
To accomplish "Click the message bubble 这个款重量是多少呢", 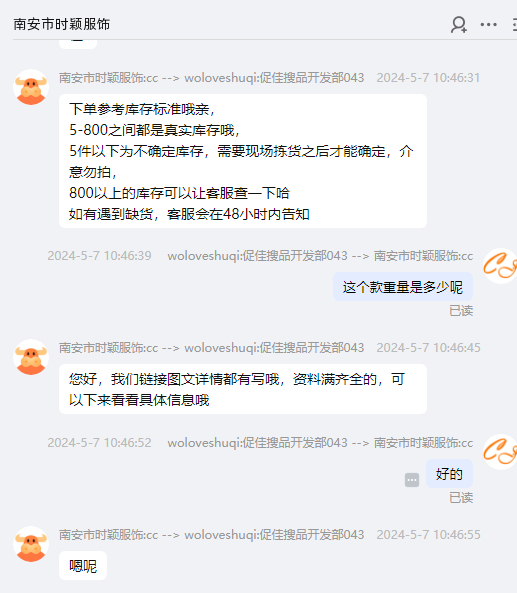I will pos(403,287).
